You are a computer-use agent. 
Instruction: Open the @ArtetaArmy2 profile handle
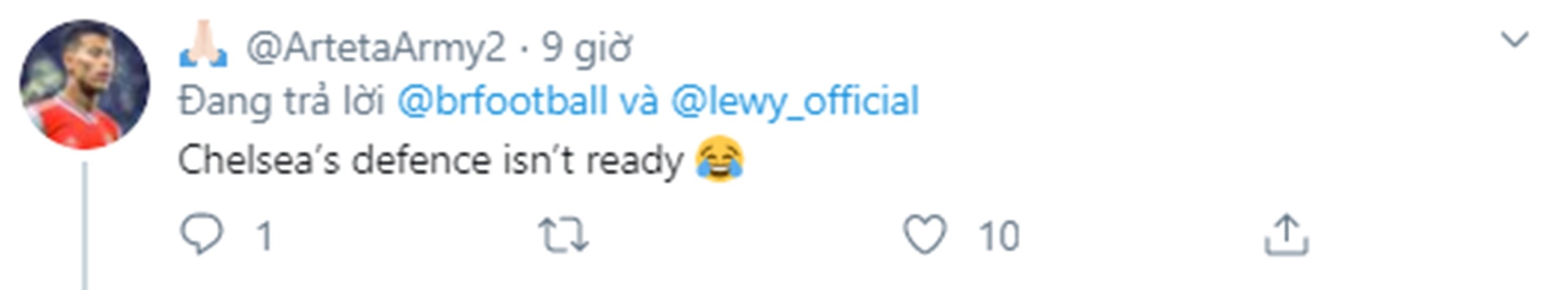(x=376, y=47)
